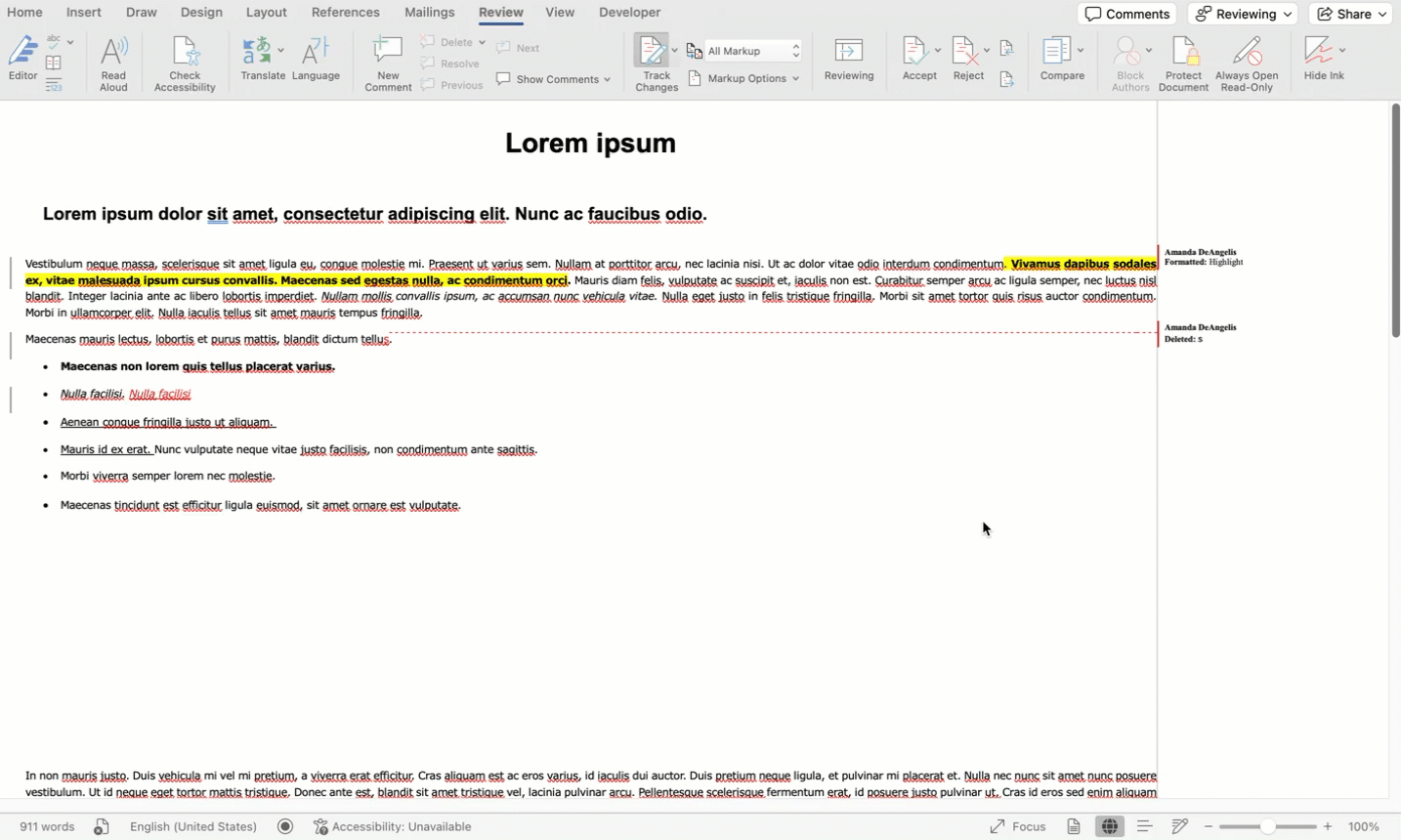The height and width of the screenshot is (840, 1401).
Task: Switch to the Draw tab
Action: tap(142, 13)
